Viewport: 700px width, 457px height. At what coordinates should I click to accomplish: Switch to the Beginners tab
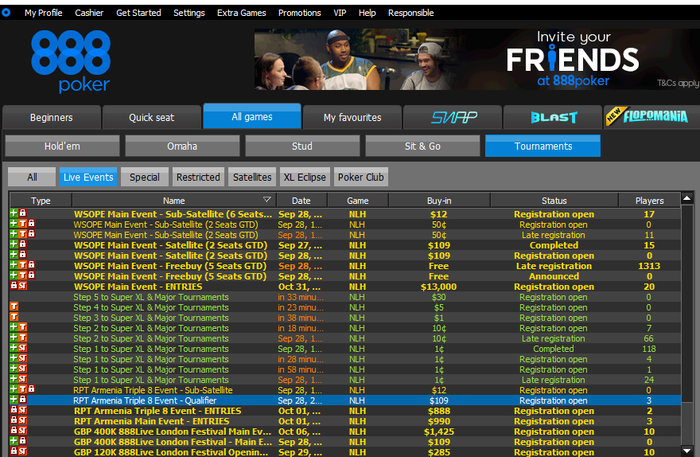51,117
